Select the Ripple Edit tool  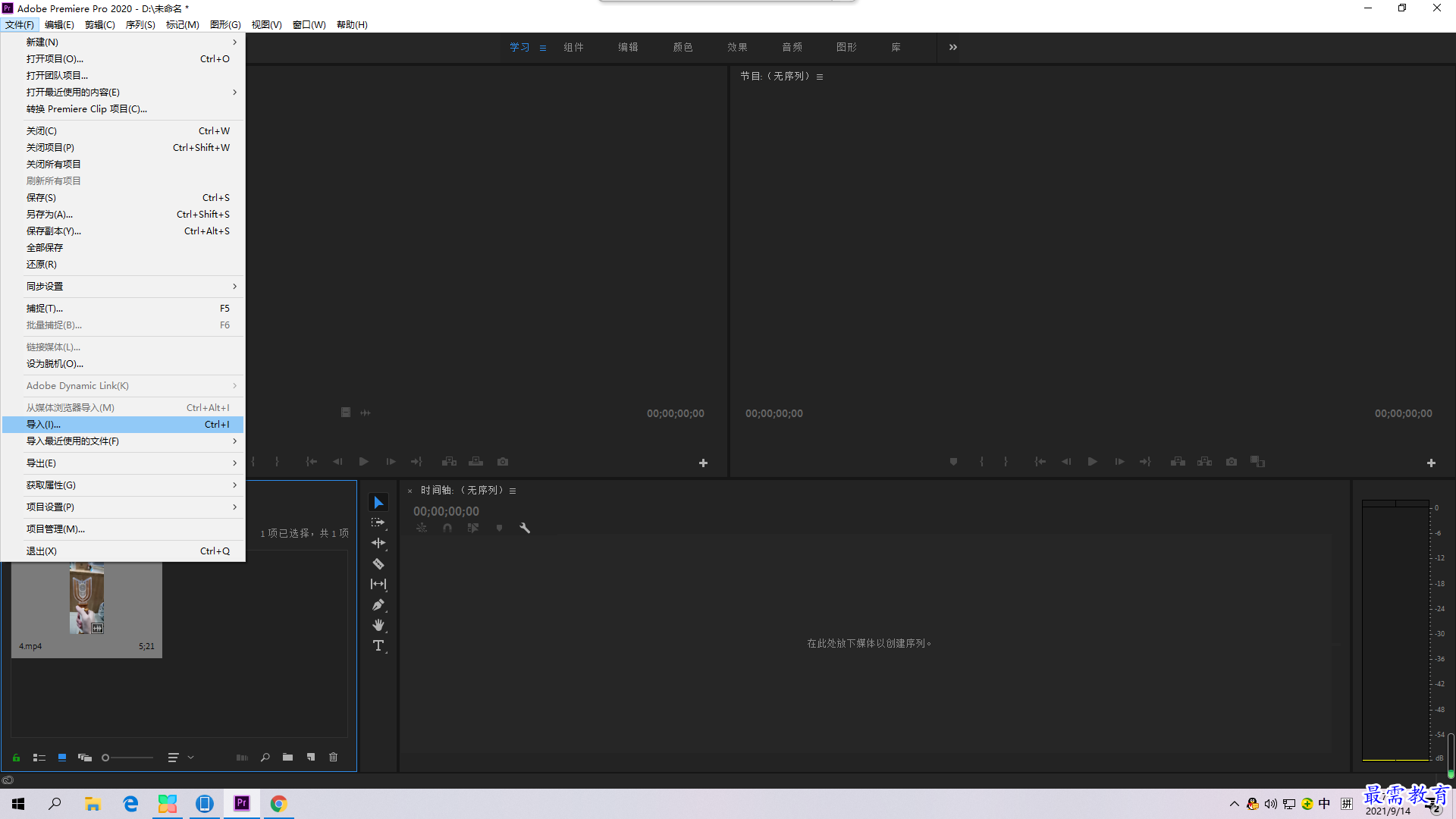pos(378,543)
